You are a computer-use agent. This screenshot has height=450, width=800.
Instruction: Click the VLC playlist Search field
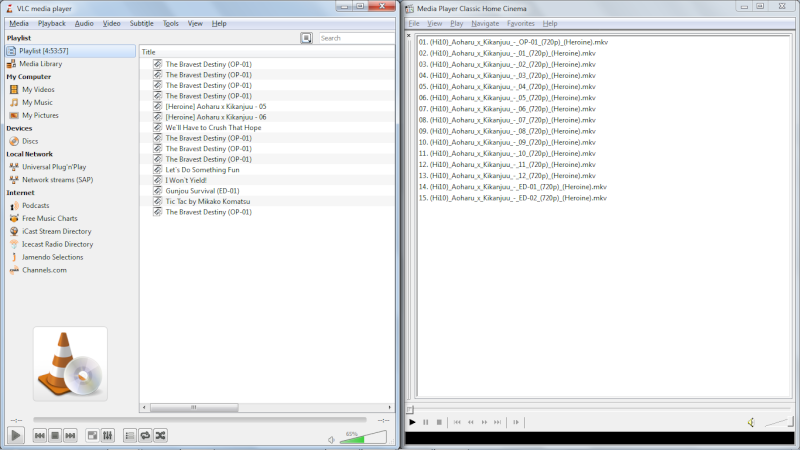coord(356,38)
